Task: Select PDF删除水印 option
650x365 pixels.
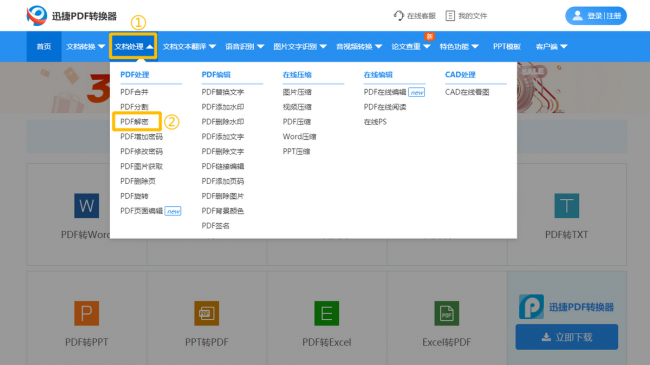Action: (x=223, y=122)
